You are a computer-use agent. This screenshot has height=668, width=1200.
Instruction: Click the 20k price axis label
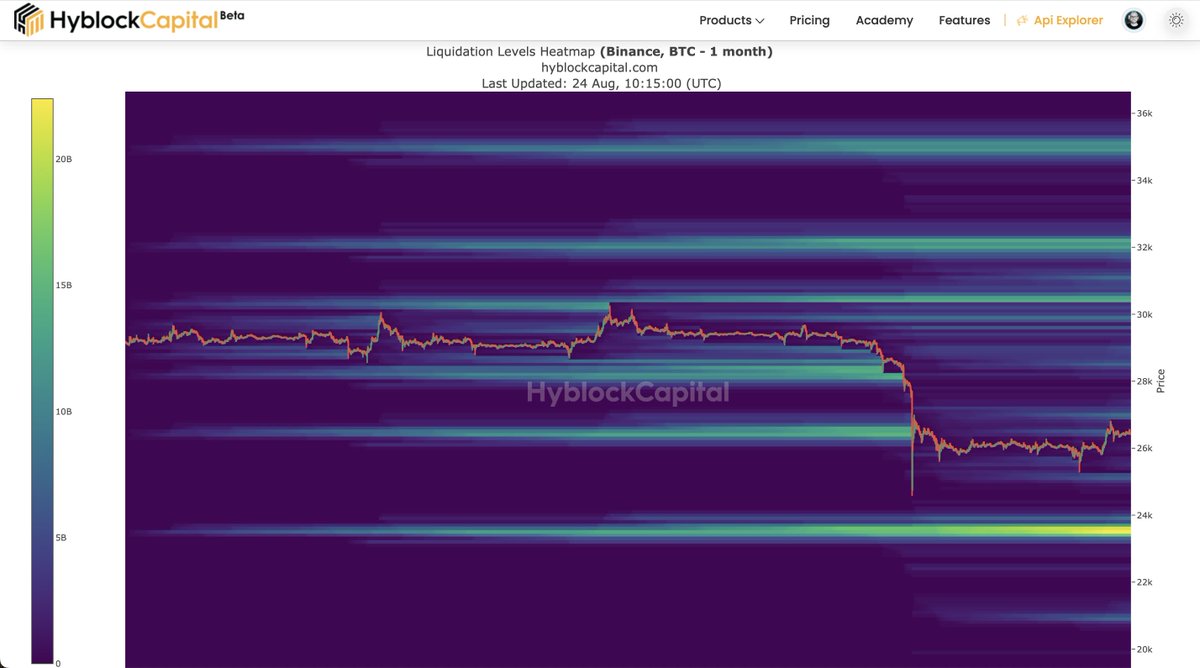(1144, 650)
